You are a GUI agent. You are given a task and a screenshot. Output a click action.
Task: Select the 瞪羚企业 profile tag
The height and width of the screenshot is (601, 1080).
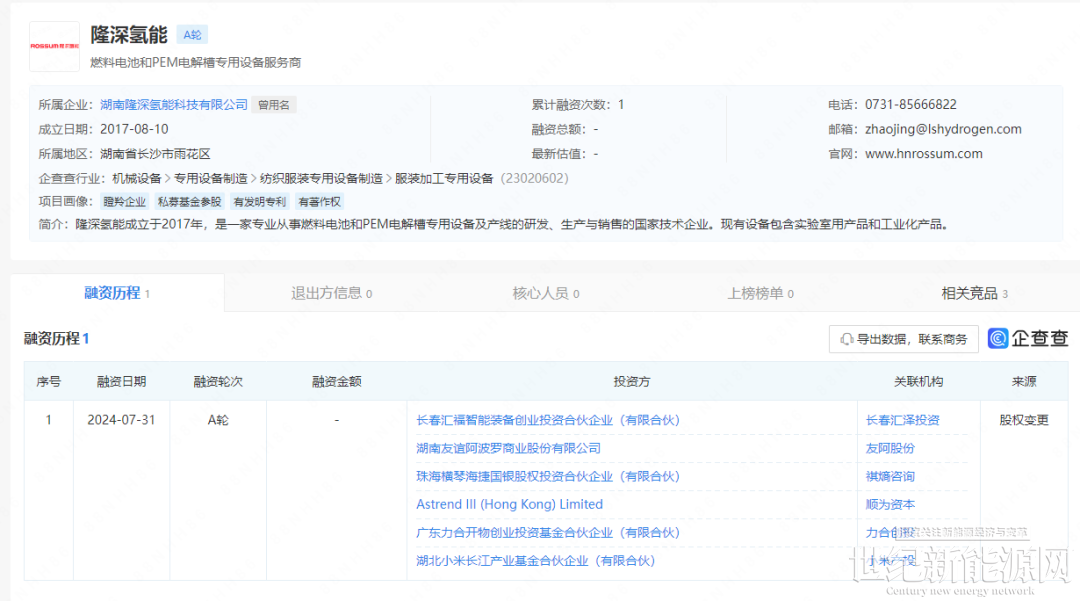pos(125,202)
